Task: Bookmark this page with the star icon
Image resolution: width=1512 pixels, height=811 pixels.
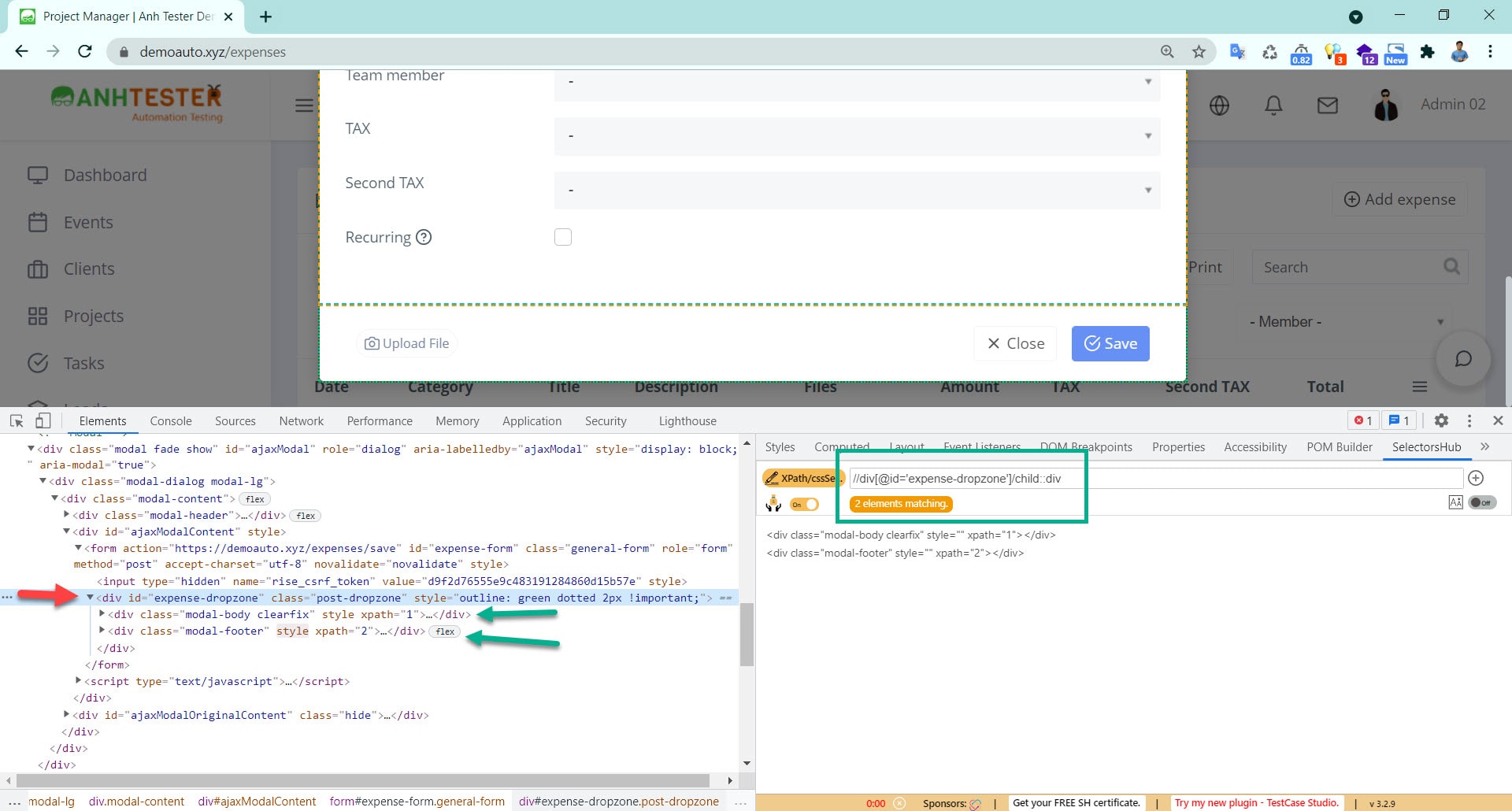Action: [x=1199, y=52]
